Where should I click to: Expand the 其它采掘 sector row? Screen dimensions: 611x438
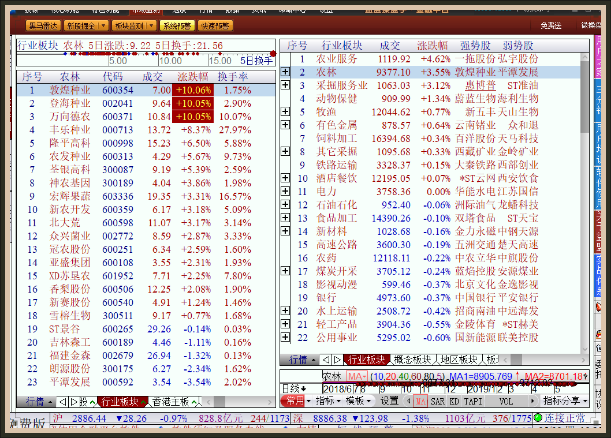point(286,151)
